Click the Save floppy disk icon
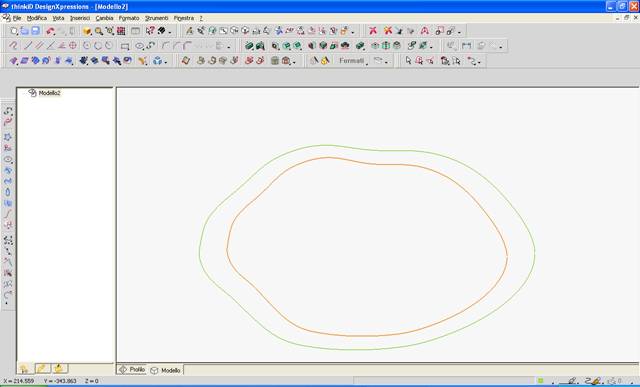Screen dimensions: 640x387 [x=36, y=31]
